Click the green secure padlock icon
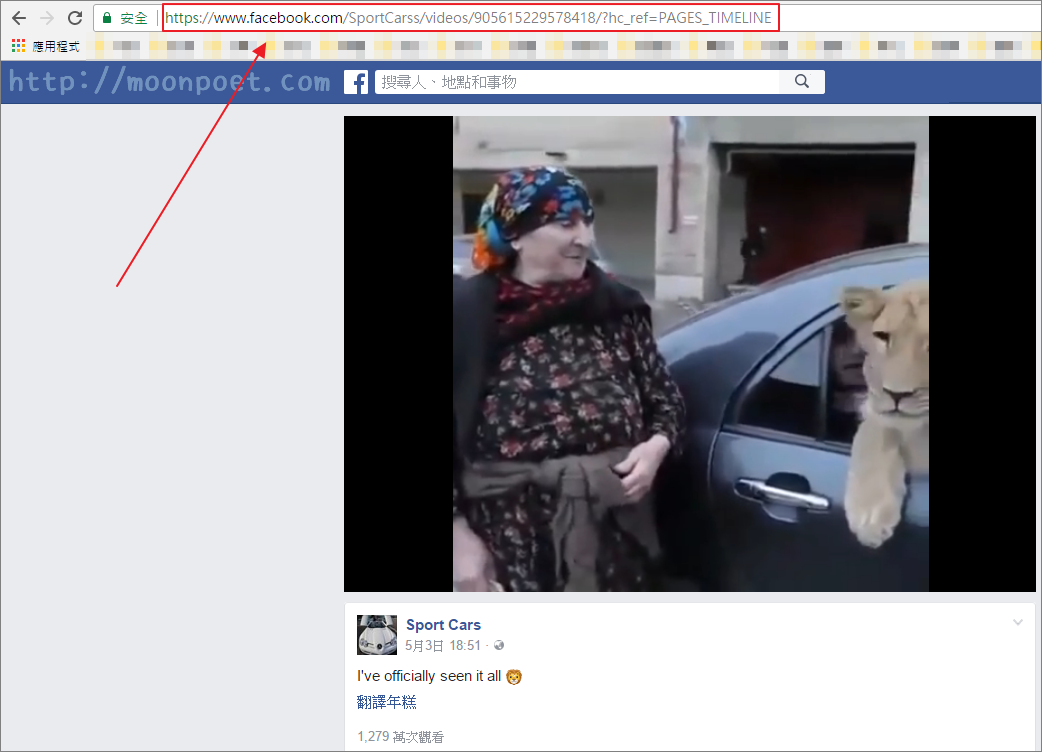 [x=108, y=18]
